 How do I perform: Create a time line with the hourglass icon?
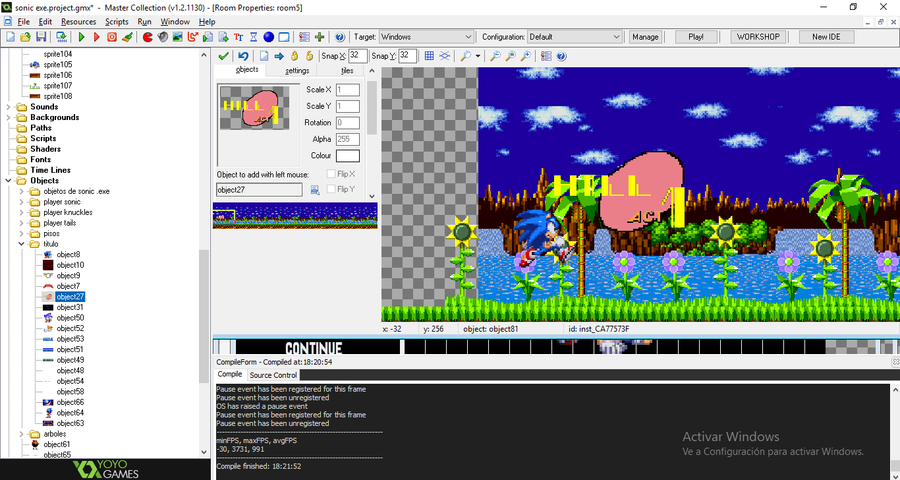click(x=253, y=37)
